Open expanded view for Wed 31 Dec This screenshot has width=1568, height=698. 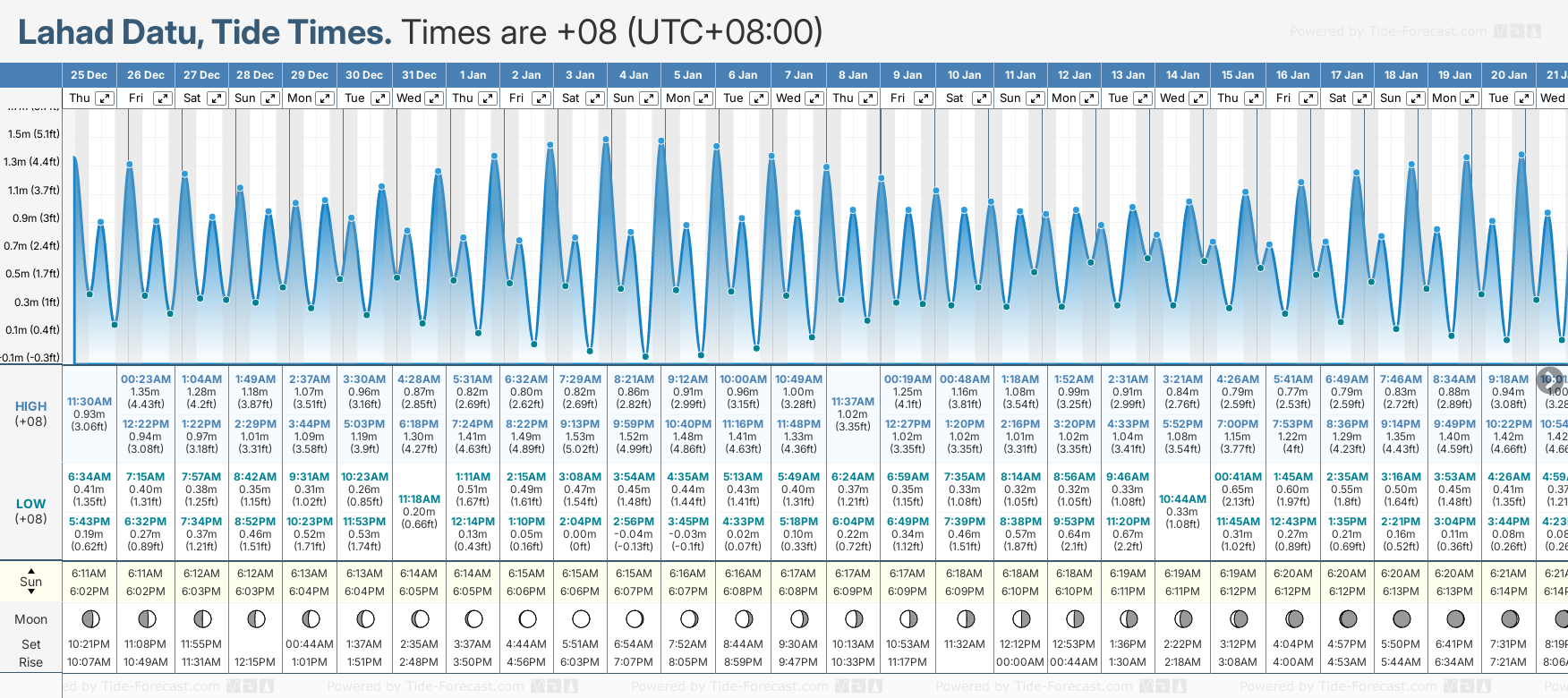(433, 98)
